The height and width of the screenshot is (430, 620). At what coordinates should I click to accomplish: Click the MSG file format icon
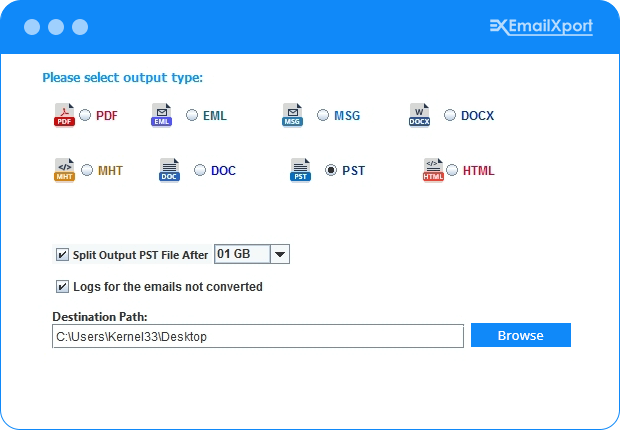click(x=292, y=115)
